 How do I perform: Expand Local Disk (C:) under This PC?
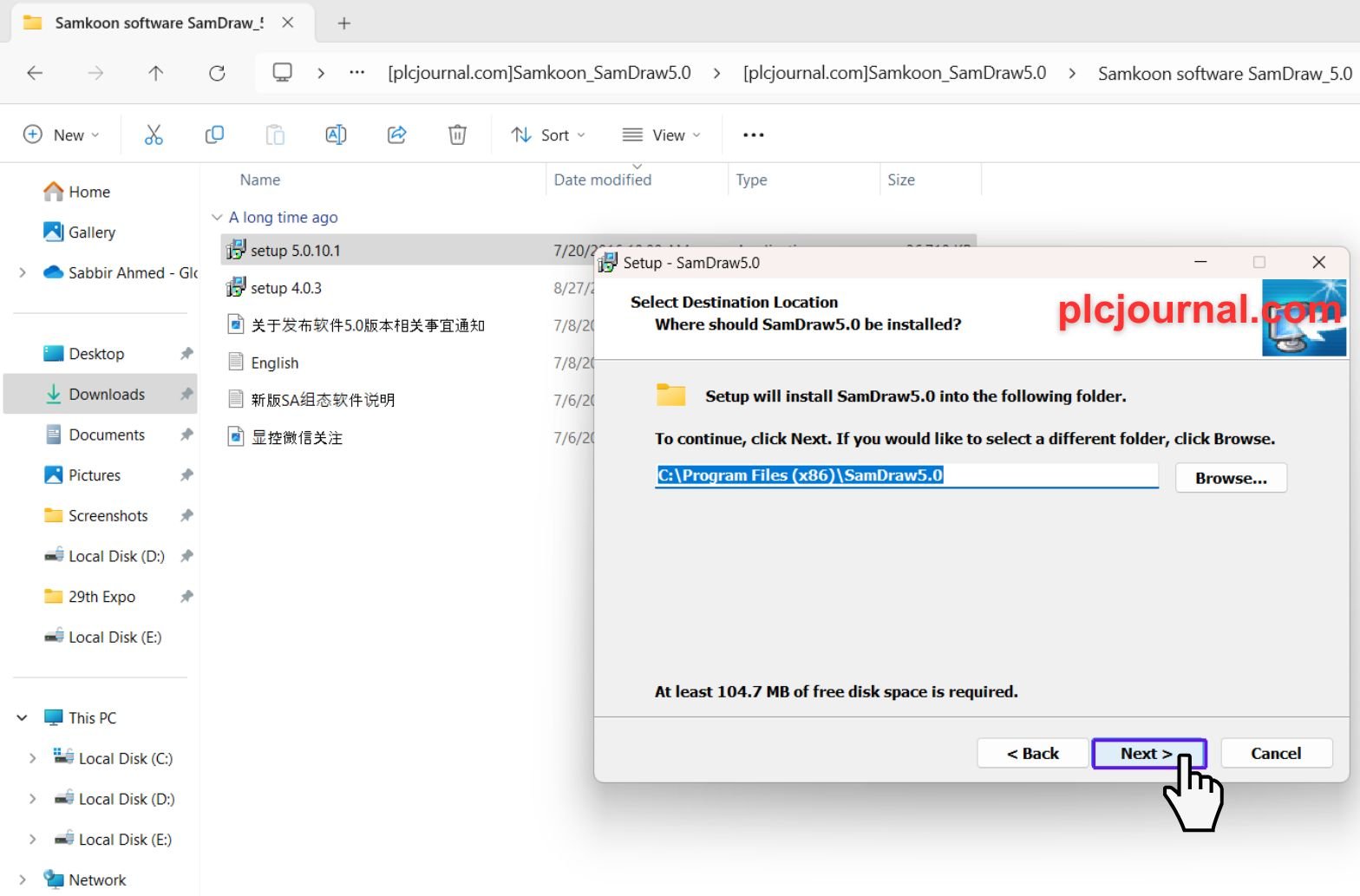tap(32, 758)
